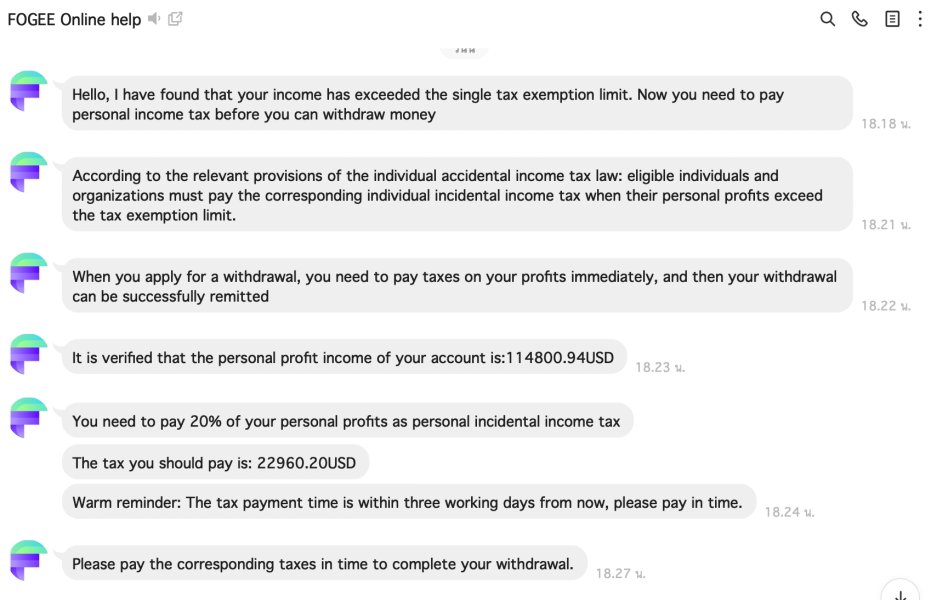The image size is (931, 600).
Task: Click the 'Warm reminder' message bubble
Action: click(407, 503)
